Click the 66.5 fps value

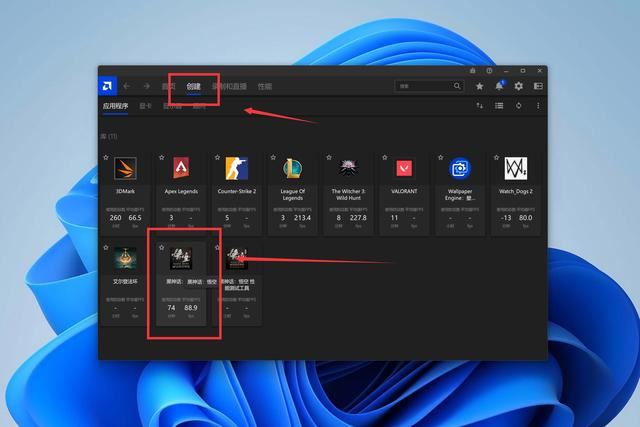click(x=135, y=218)
